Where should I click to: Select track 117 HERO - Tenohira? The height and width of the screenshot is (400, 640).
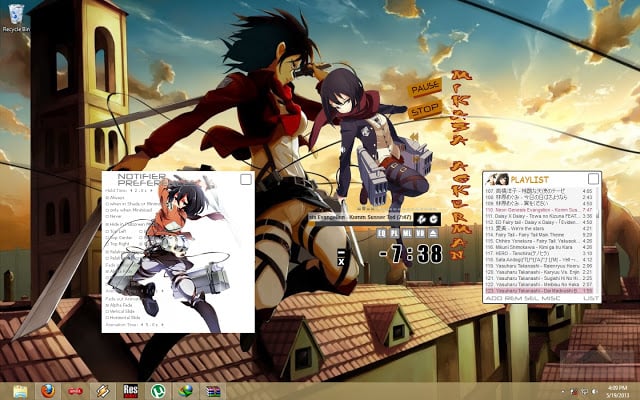coord(539,253)
